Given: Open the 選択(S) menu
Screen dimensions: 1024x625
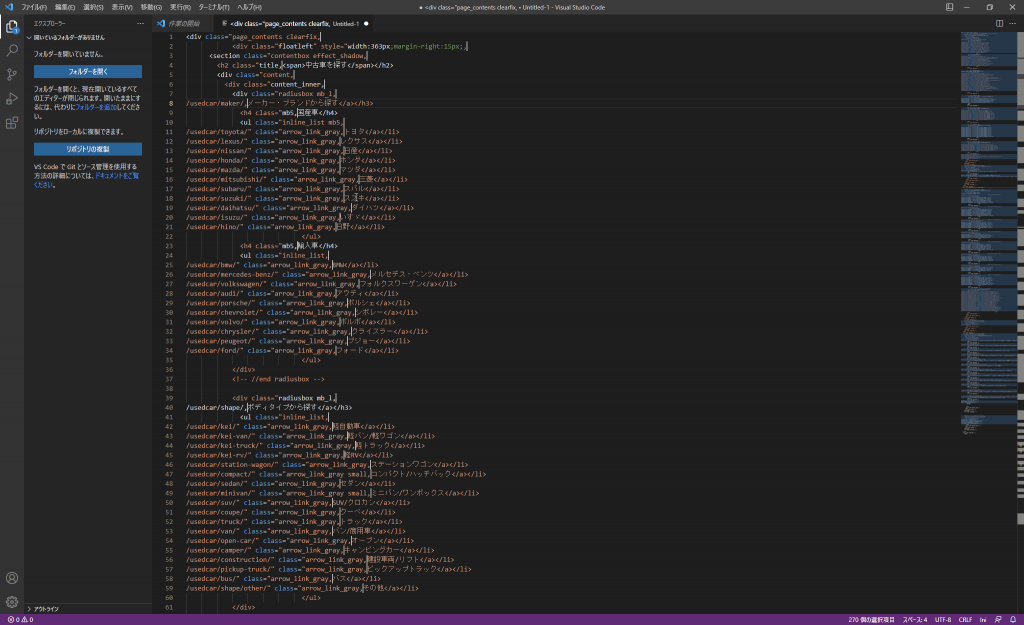Looking at the screenshot, I should coord(93,7).
